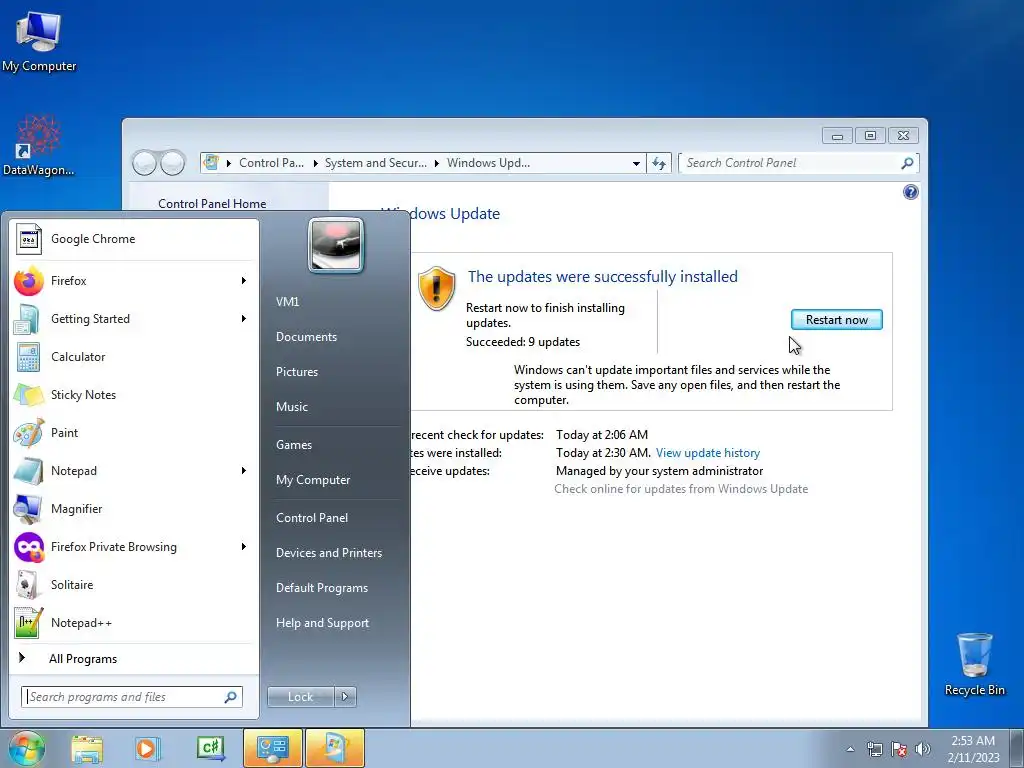
Task: Show All Programs list
Action: [x=134, y=658]
